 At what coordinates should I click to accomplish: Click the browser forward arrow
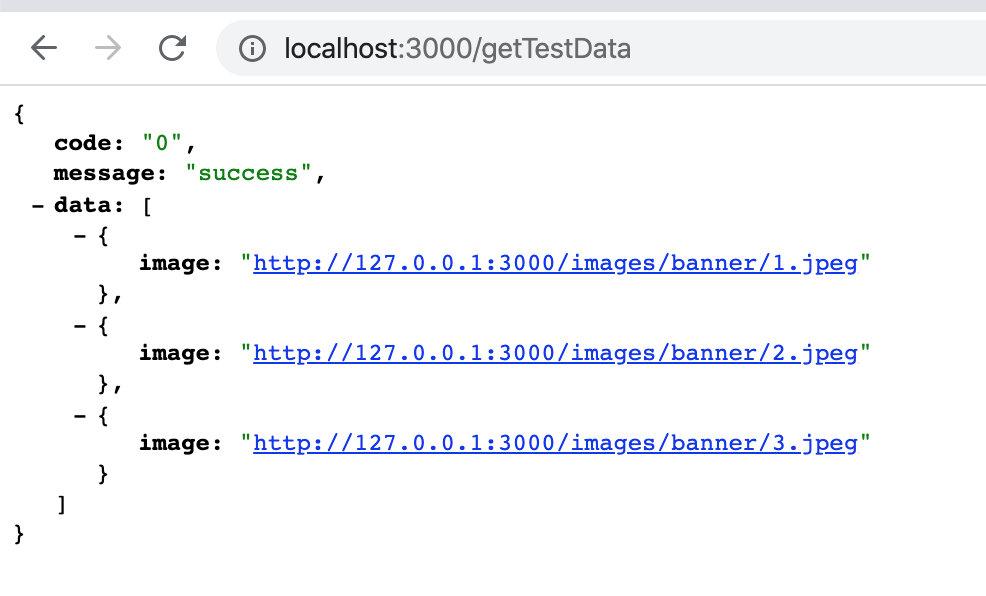(x=108, y=48)
